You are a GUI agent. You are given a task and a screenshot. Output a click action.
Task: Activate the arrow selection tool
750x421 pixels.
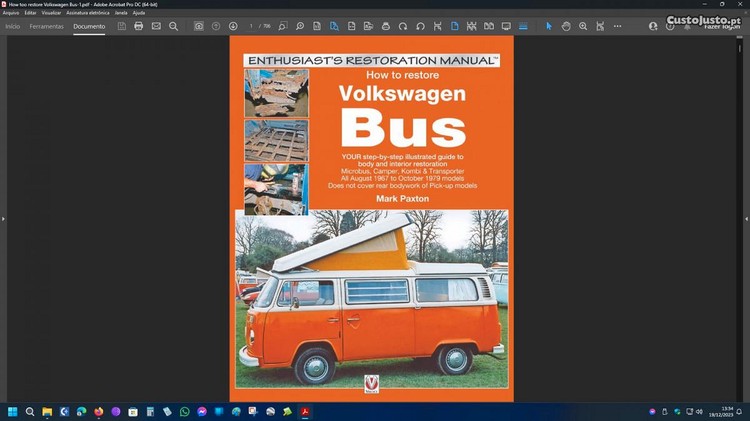click(x=548, y=26)
